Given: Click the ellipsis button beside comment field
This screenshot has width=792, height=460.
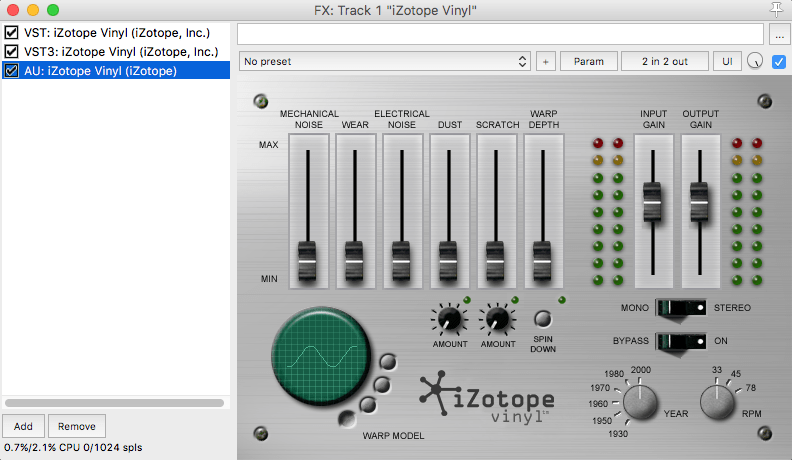Looking at the screenshot, I should [779, 35].
